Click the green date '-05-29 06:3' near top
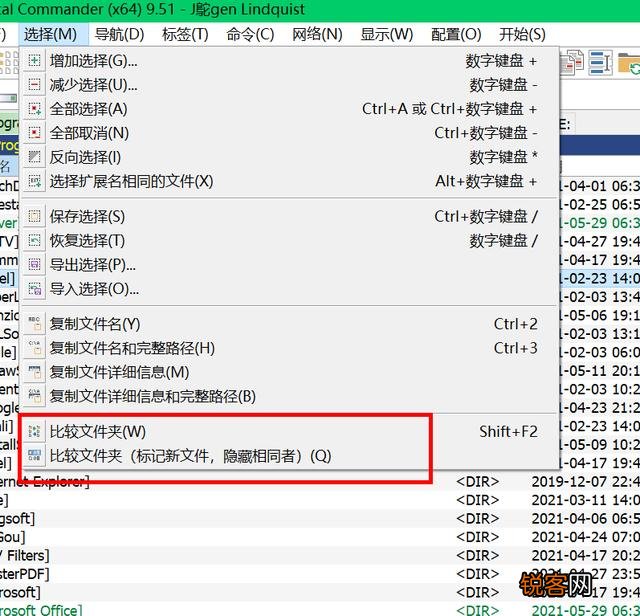This screenshot has height=616, width=640. [x=600, y=223]
